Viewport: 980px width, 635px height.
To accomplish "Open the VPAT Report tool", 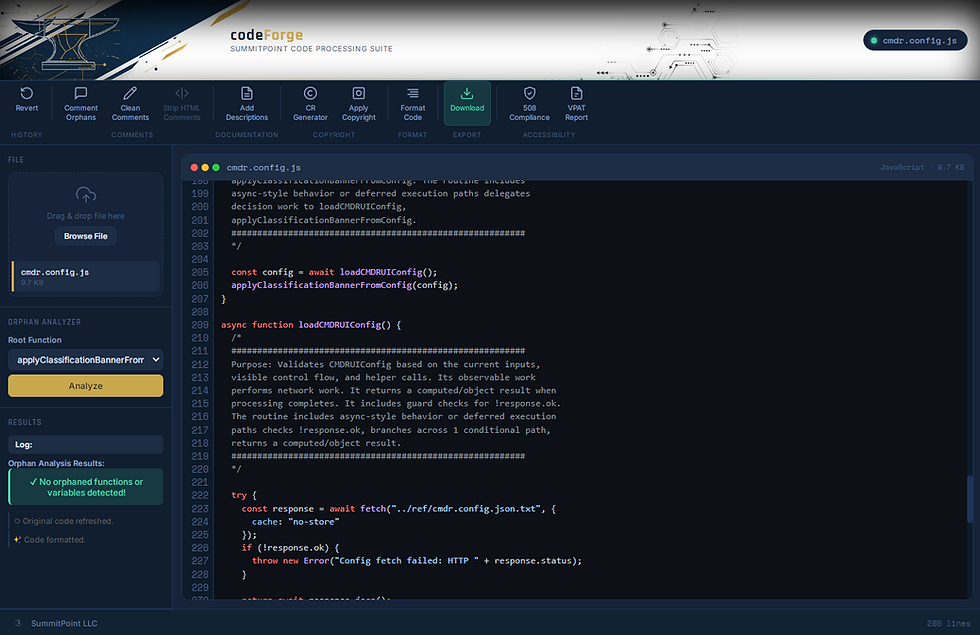I will click(x=576, y=103).
